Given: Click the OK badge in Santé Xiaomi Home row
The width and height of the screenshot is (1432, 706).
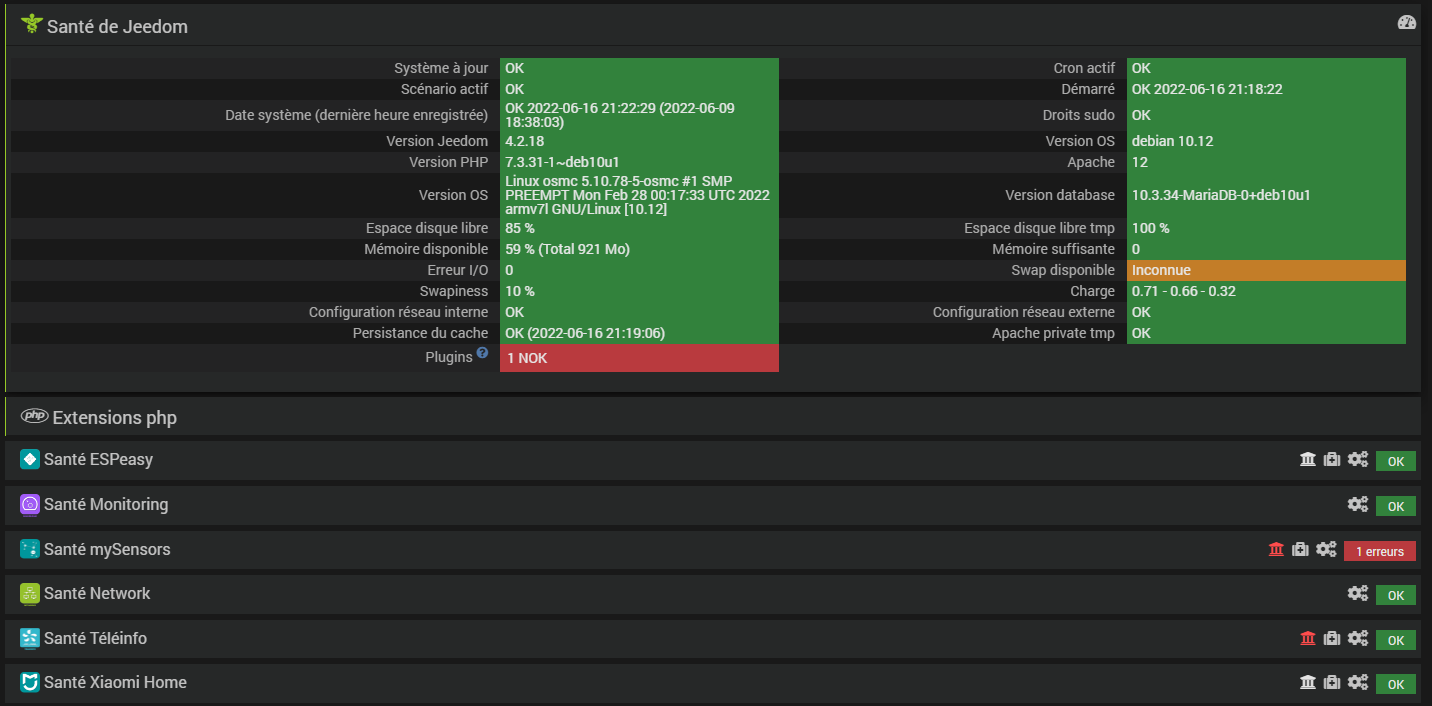Looking at the screenshot, I should [x=1396, y=684].
